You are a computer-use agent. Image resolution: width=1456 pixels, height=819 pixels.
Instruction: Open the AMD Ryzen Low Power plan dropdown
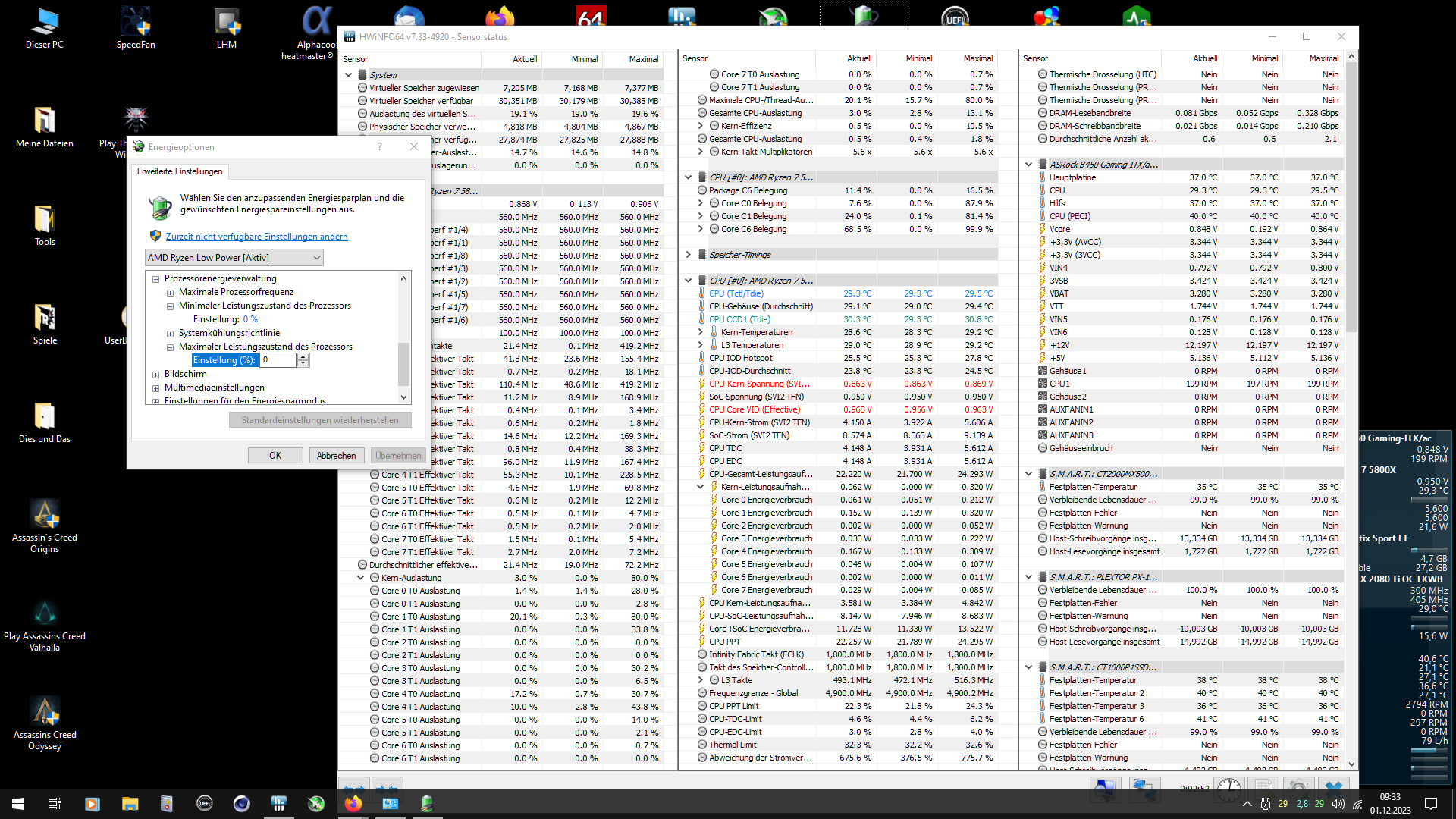[x=234, y=258]
